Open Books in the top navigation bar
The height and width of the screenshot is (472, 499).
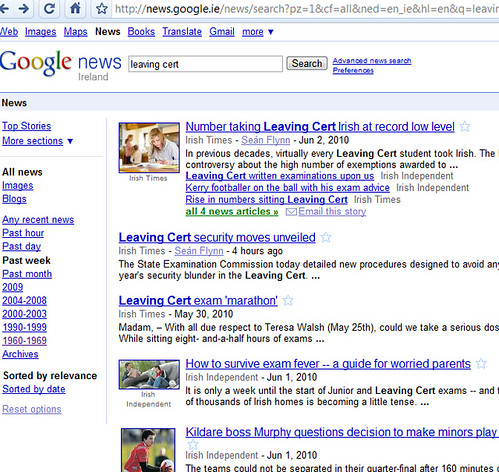(x=141, y=32)
